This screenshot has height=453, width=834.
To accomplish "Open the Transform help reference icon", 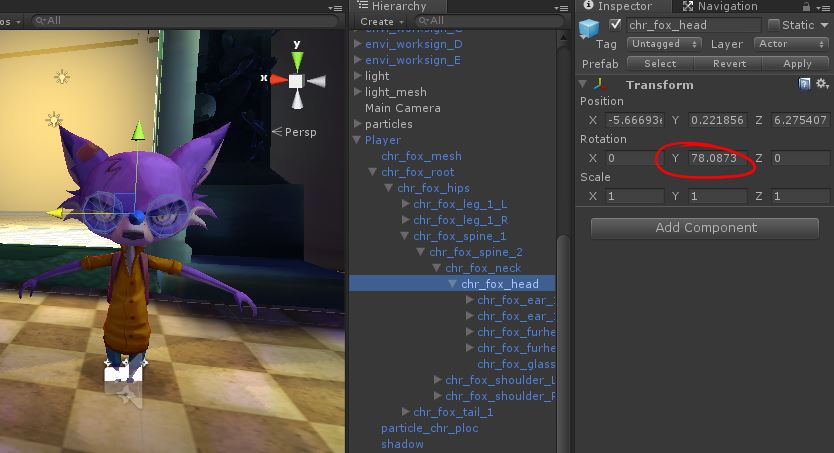I will [x=804, y=85].
